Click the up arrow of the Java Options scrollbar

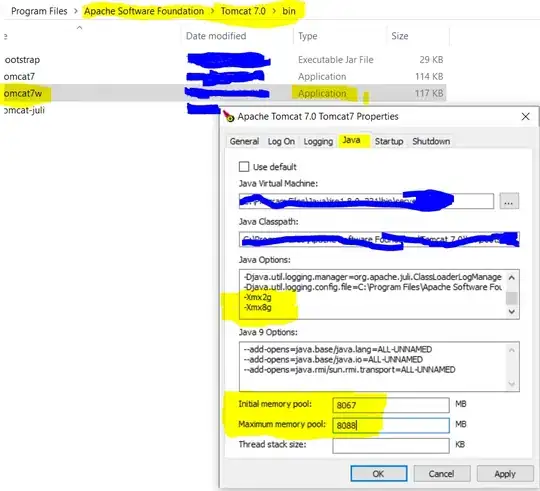[x=512, y=278]
